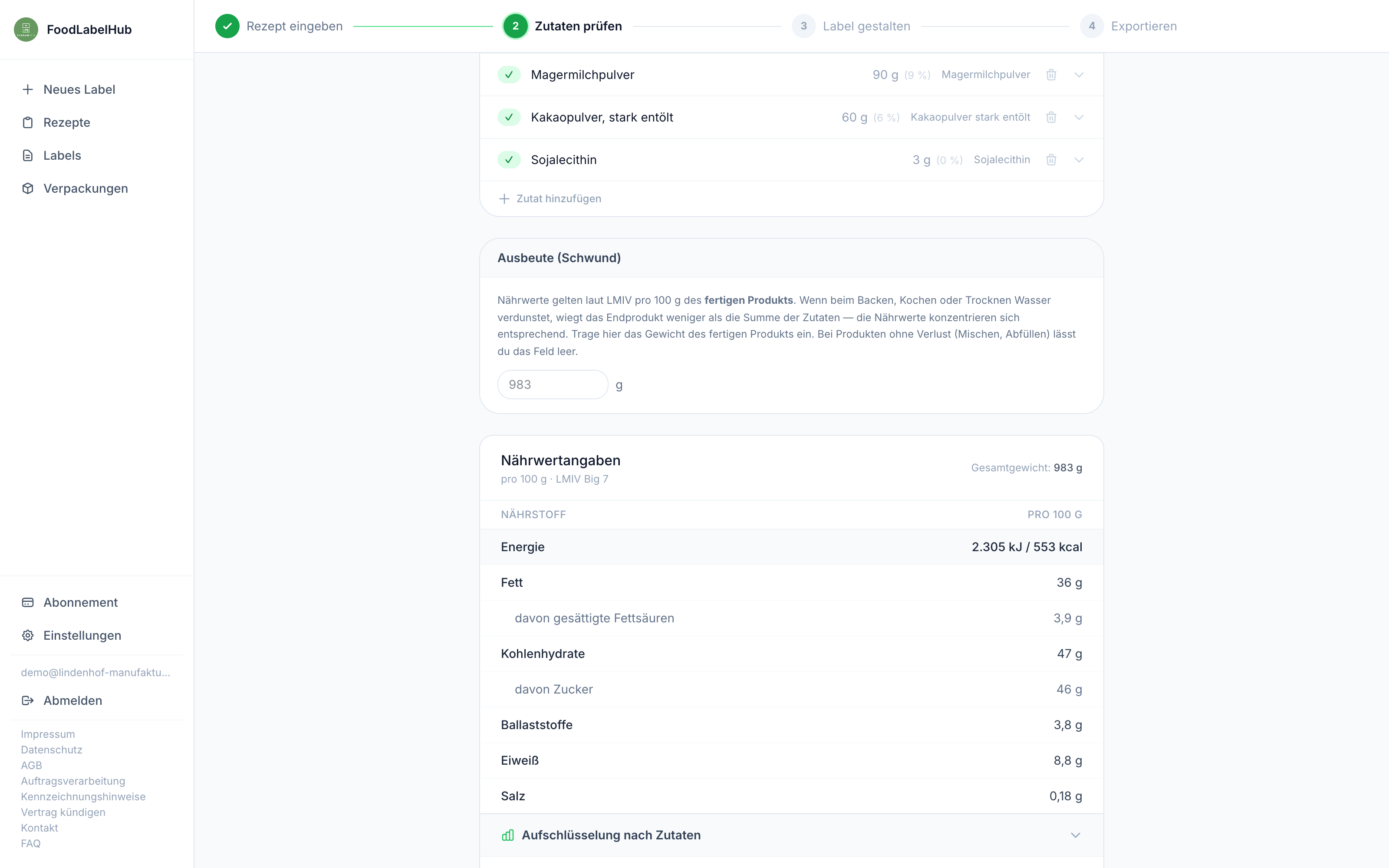Open the FAQ link

click(x=31, y=843)
